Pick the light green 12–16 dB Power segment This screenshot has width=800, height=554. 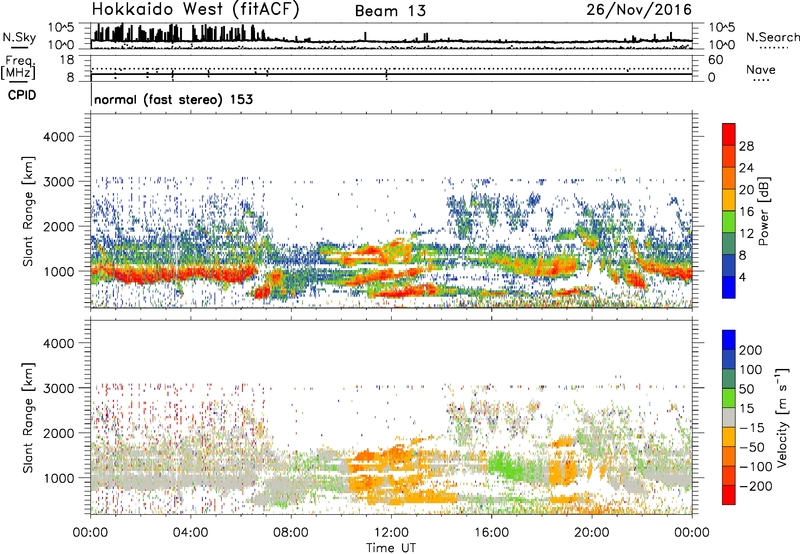click(729, 221)
